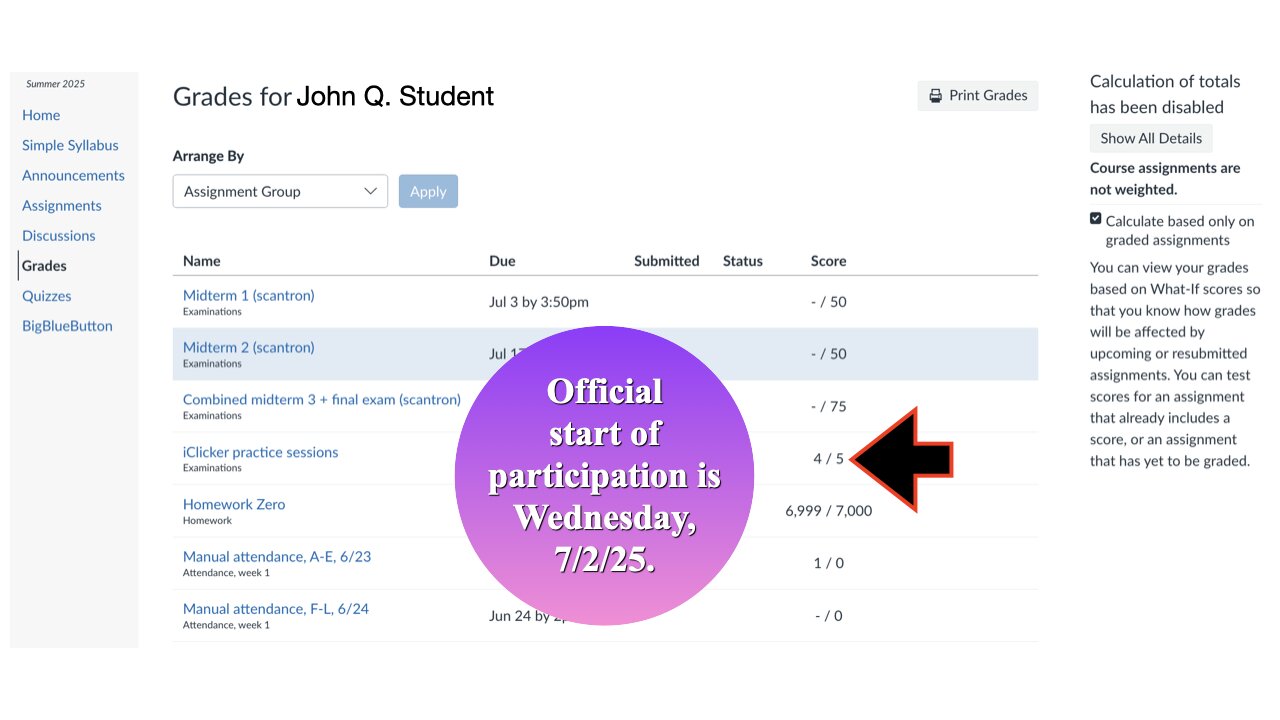Click Show All Details button
Image resolution: width=1280 pixels, height=720 pixels.
click(1151, 138)
